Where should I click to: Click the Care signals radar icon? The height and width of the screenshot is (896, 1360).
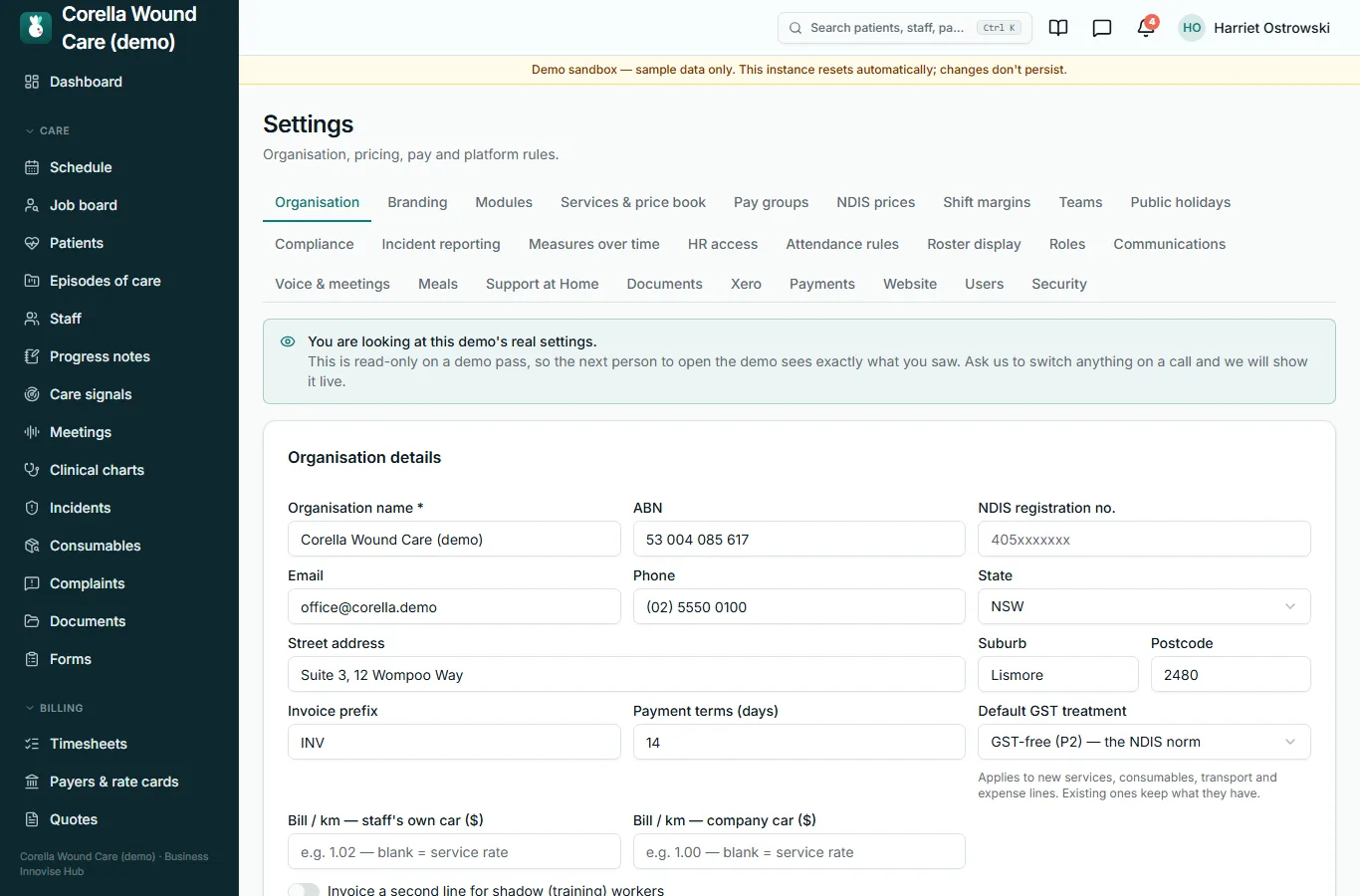[x=32, y=394]
